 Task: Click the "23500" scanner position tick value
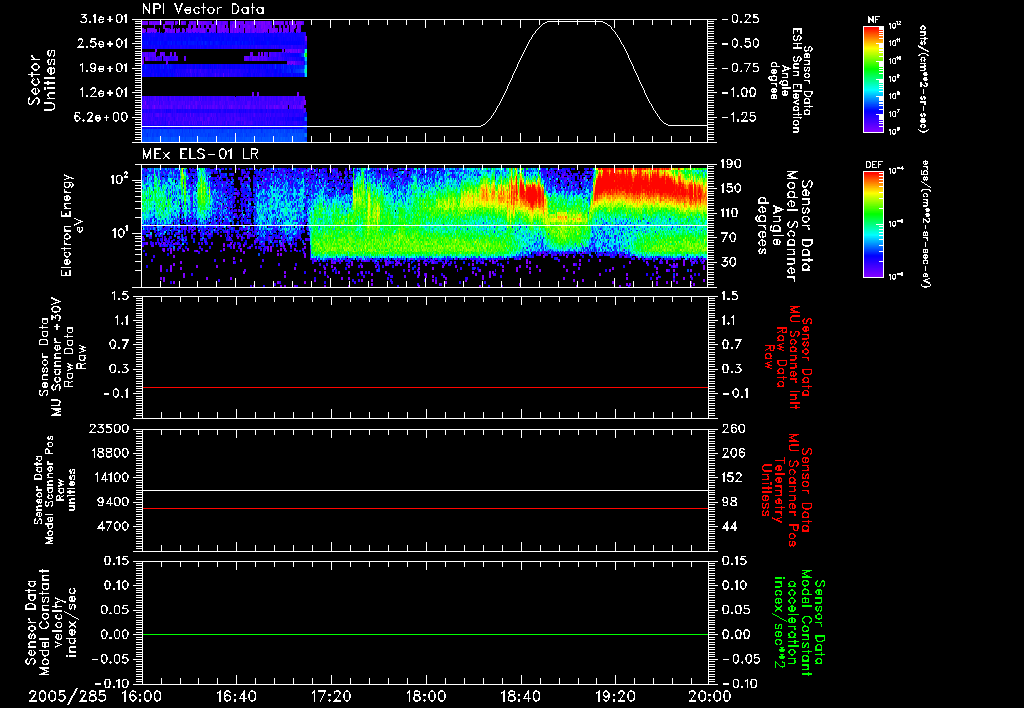coord(108,428)
